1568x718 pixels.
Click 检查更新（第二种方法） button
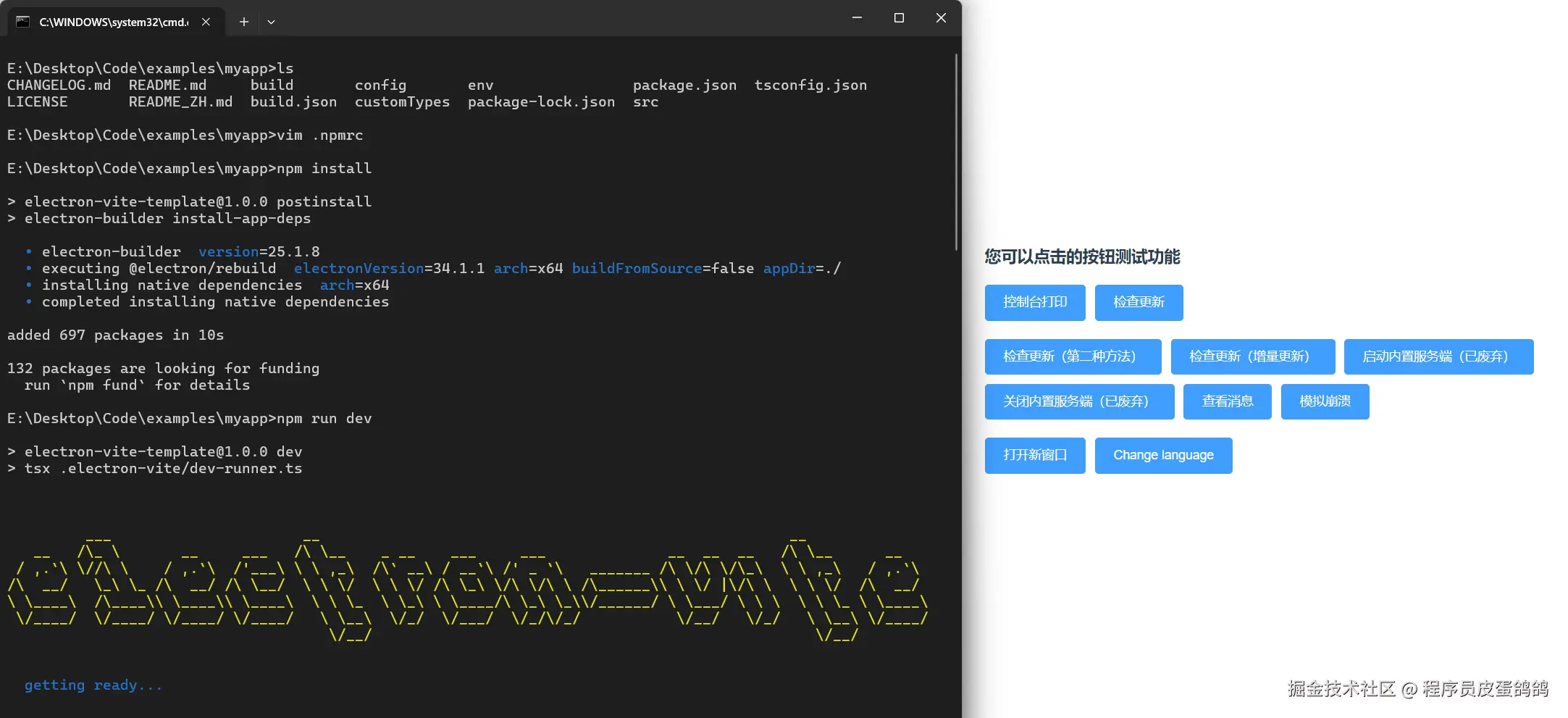point(1073,356)
